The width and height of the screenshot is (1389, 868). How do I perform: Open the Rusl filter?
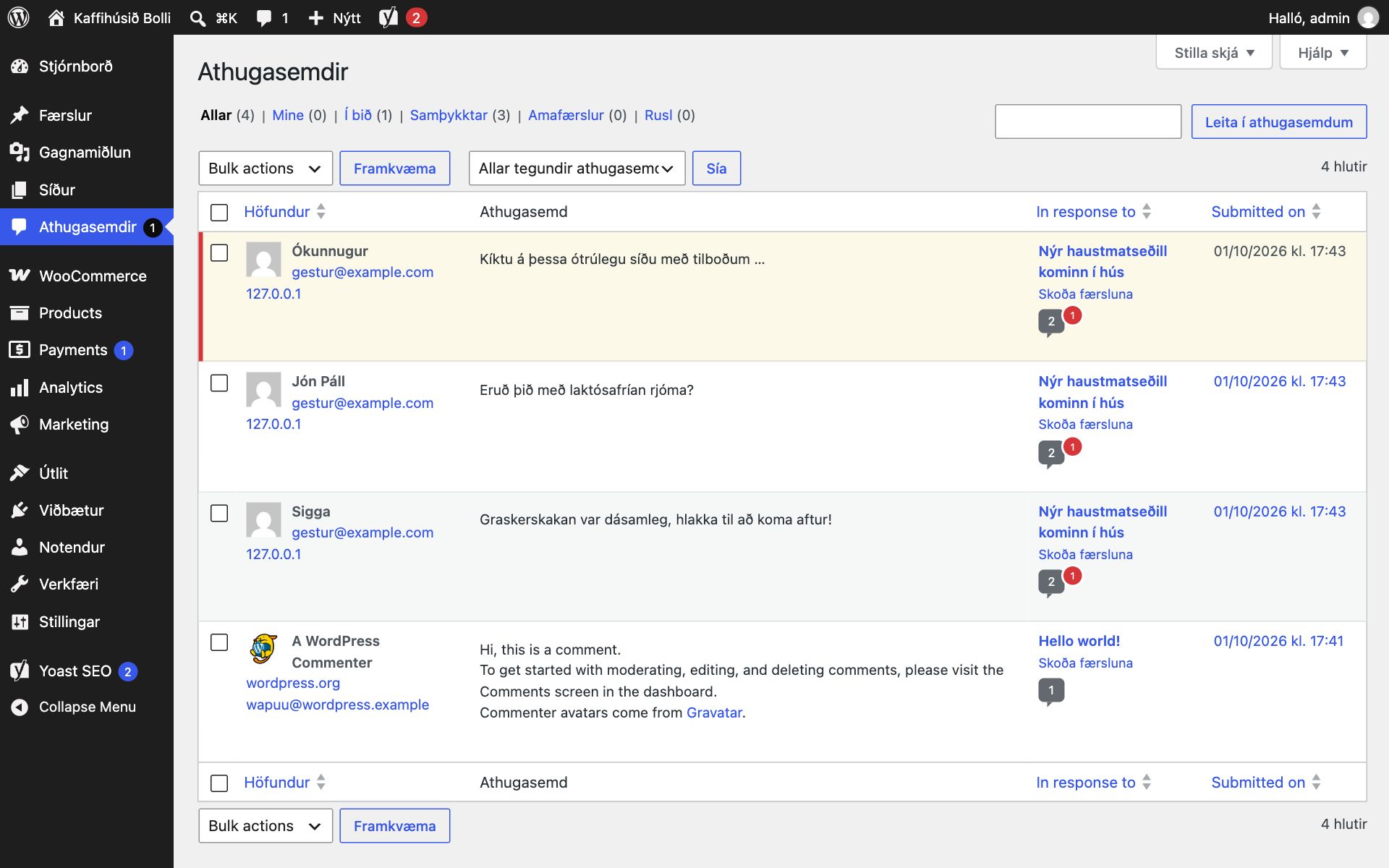(x=658, y=115)
